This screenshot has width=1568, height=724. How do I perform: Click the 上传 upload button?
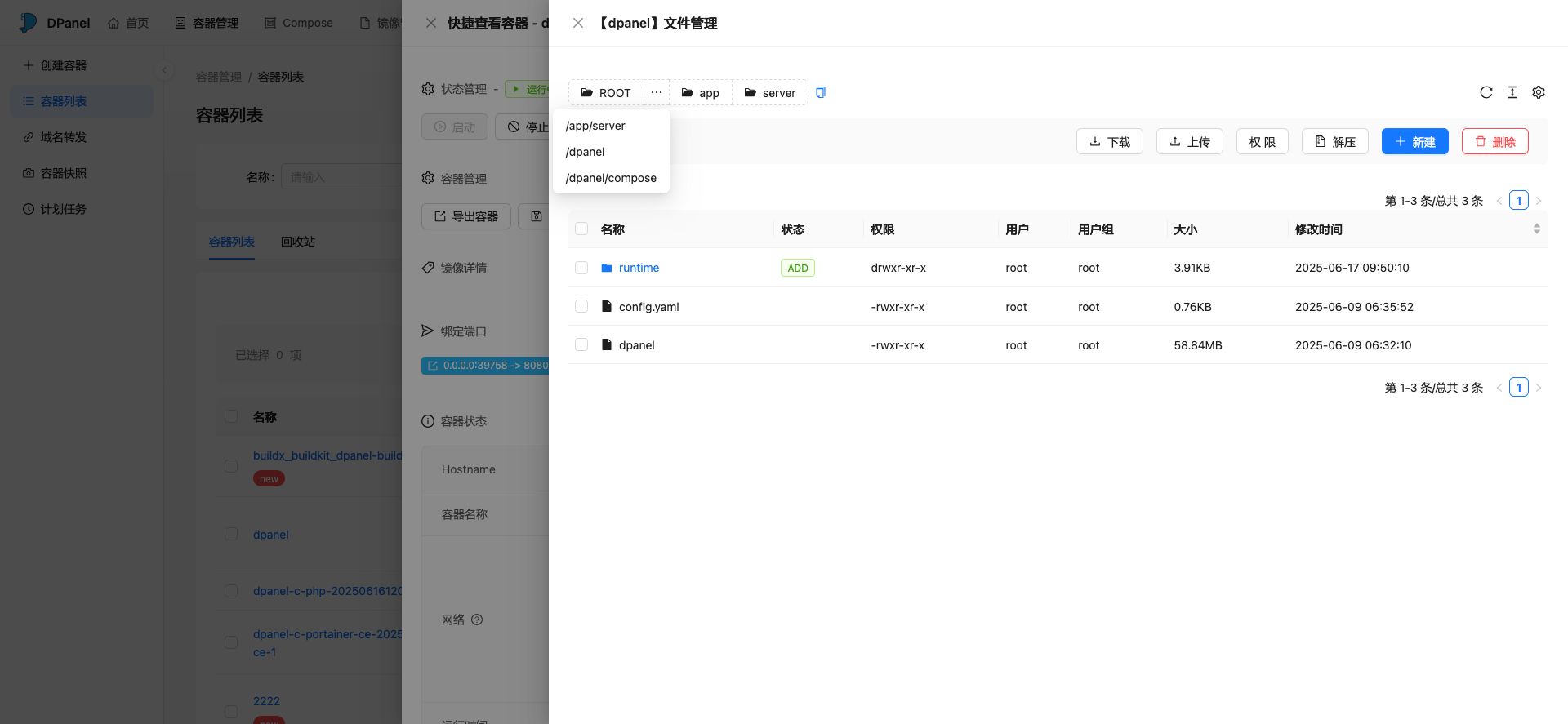pyautogui.click(x=1189, y=141)
